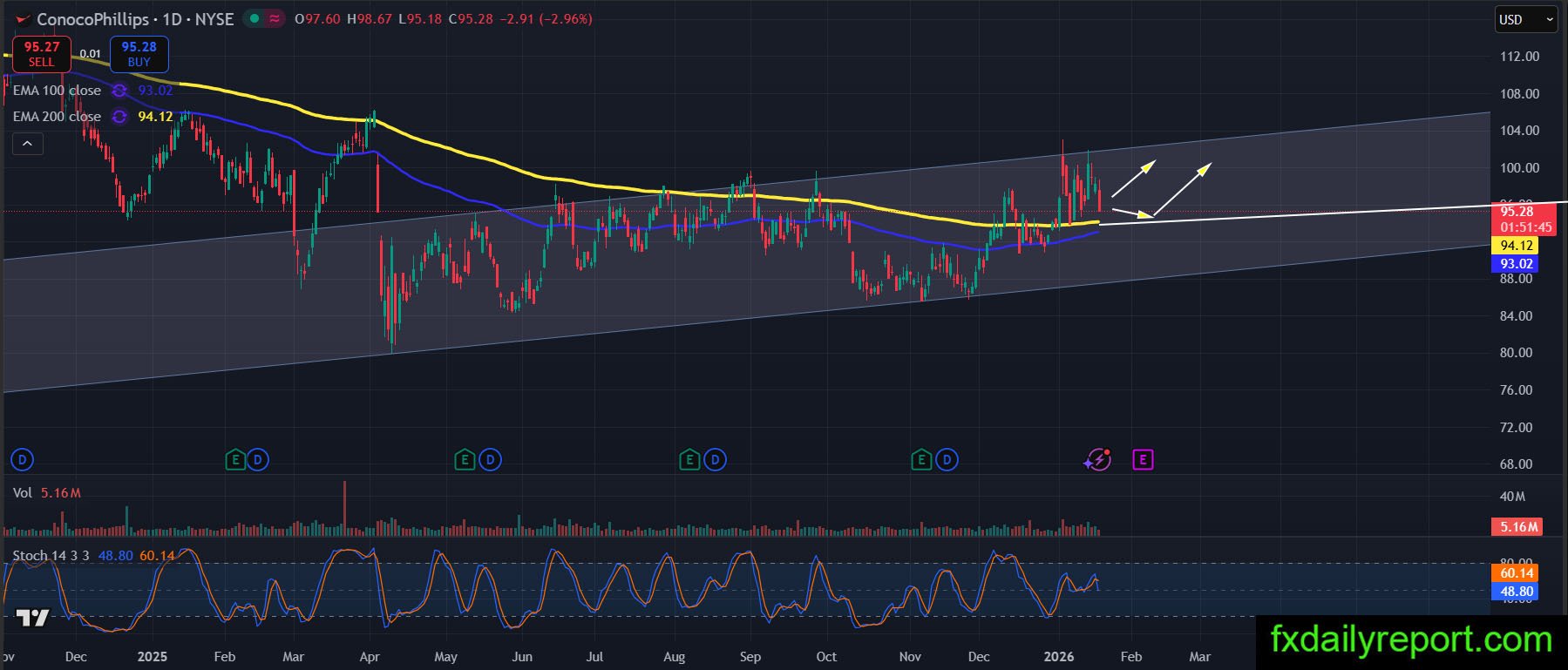Click the 2026 label on the time axis
The width and height of the screenshot is (1568, 670).
click(1058, 657)
